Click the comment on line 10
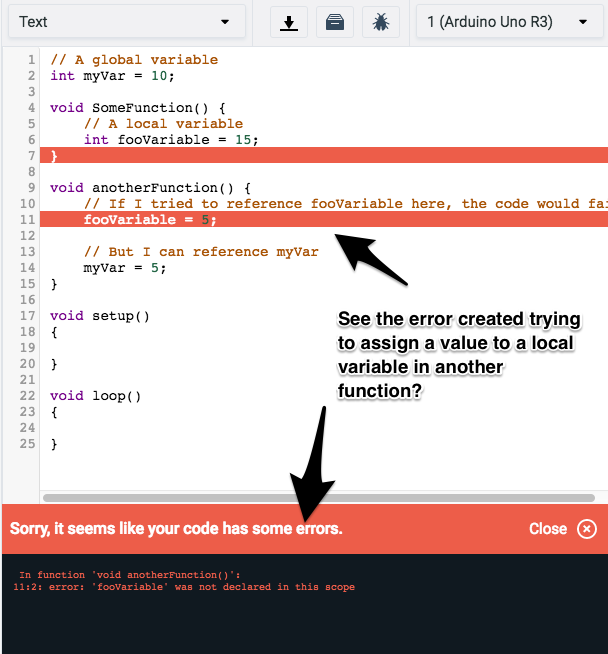Viewport: 608px width, 654px height. [345, 204]
